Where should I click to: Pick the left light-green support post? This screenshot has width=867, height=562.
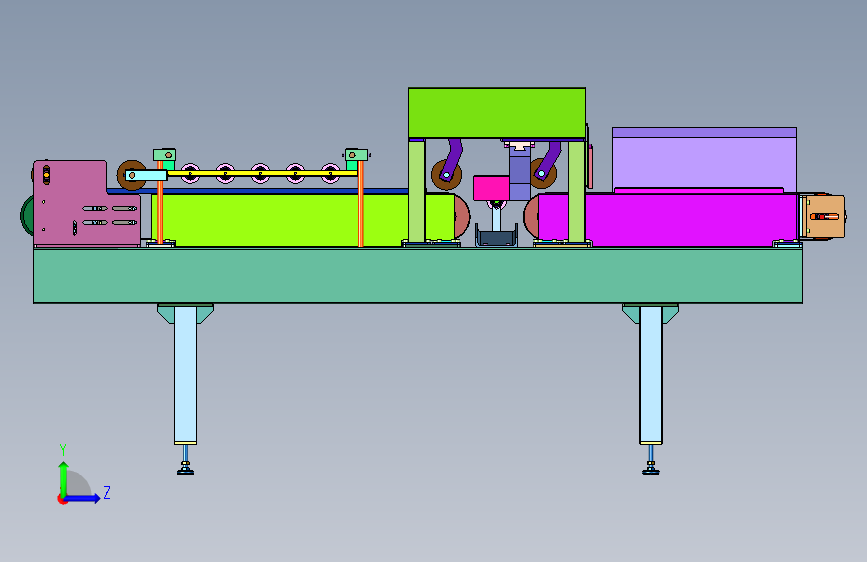click(x=417, y=191)
